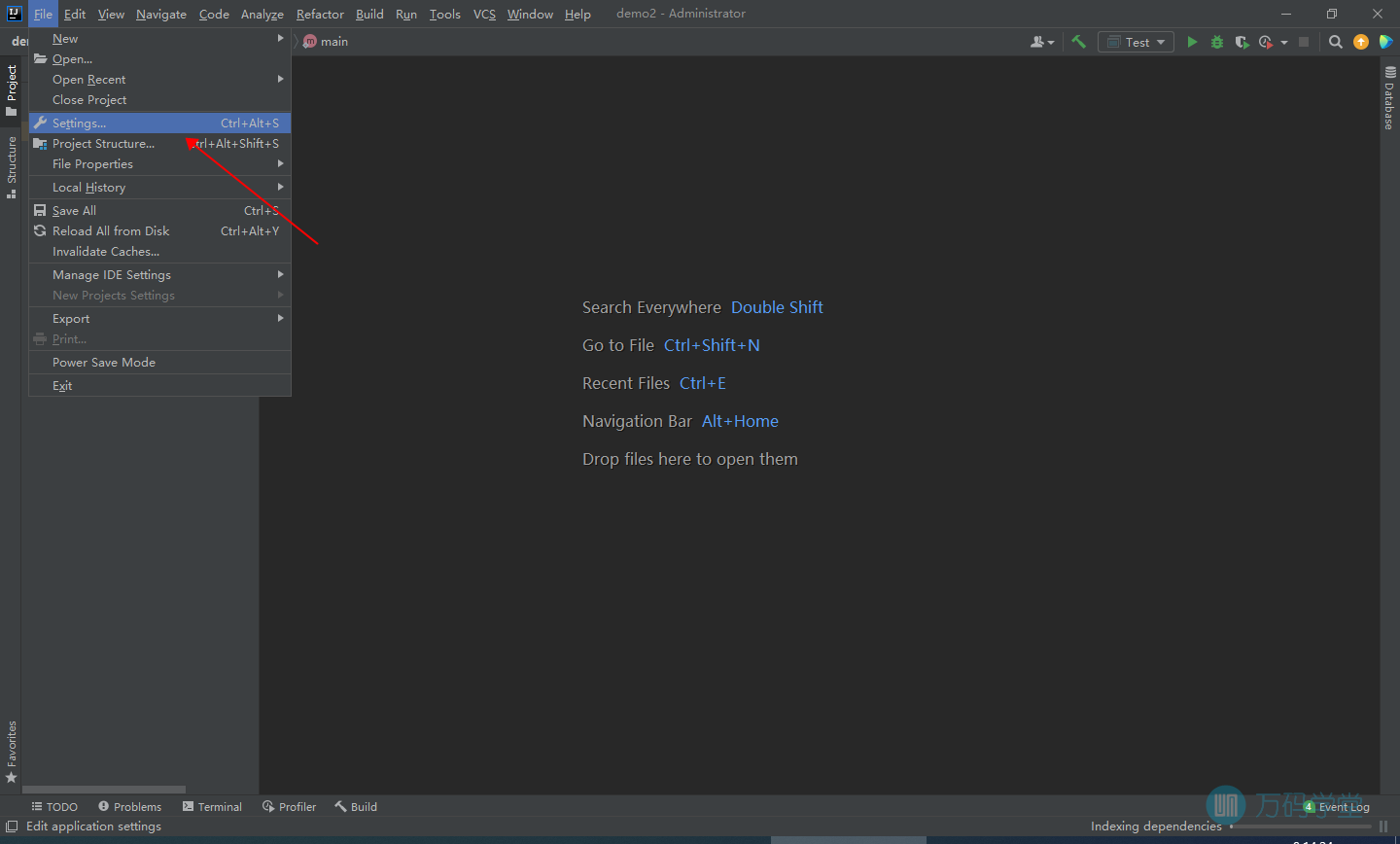Click the orange IDE update arrow icon
This screenshot has height=844, width=1400.
click(1361, 42)
